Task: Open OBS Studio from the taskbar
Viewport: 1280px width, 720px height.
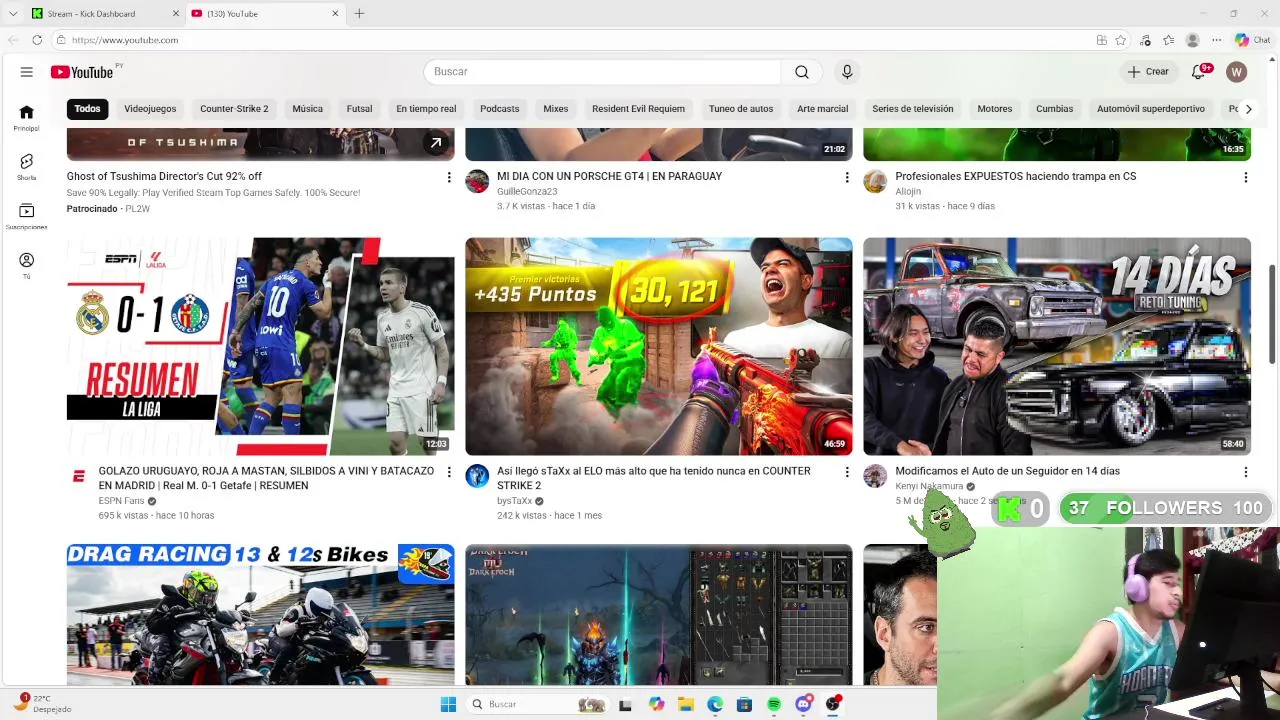Action: (833, 704)
